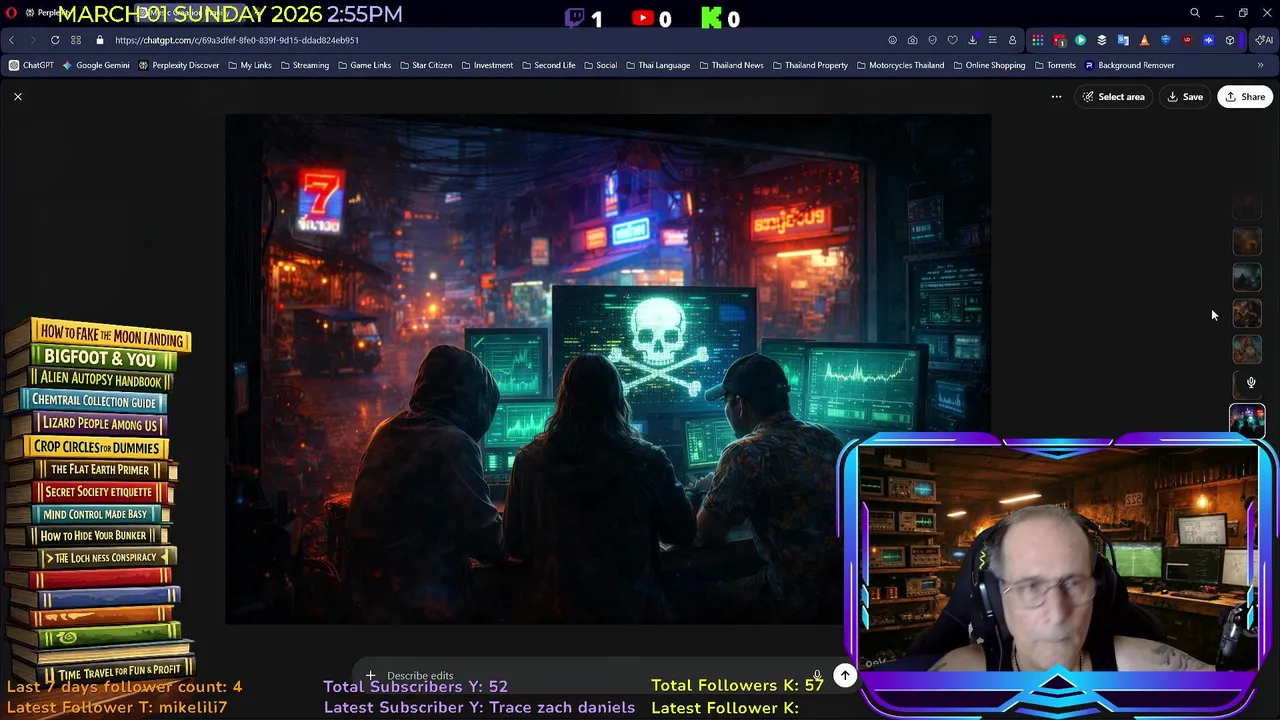The height and width of the screenshot is (720, 1280).
Task: Click the stacked layers extension icon
Action: click(x=1102, y=40)
